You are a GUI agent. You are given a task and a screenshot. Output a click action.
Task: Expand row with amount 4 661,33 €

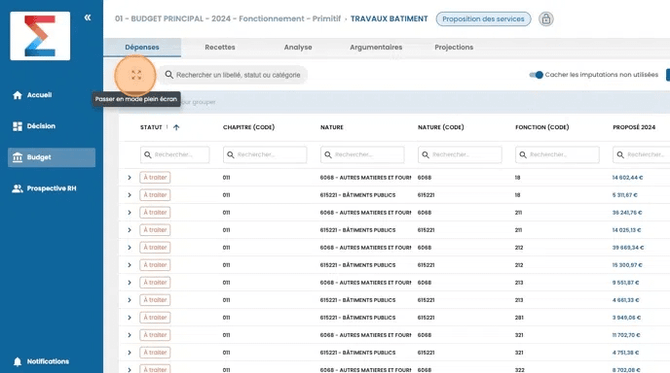129,300
